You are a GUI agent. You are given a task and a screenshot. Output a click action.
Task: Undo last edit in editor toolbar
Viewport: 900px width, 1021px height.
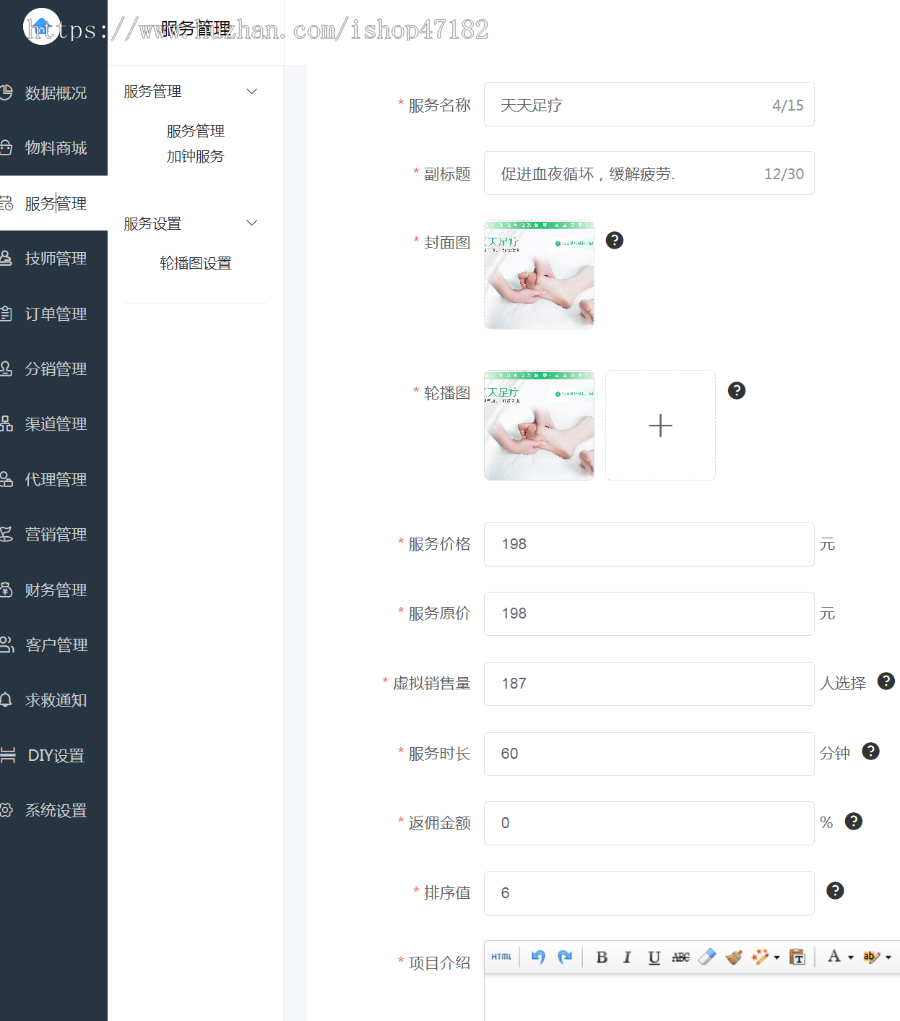click(538, 957)
